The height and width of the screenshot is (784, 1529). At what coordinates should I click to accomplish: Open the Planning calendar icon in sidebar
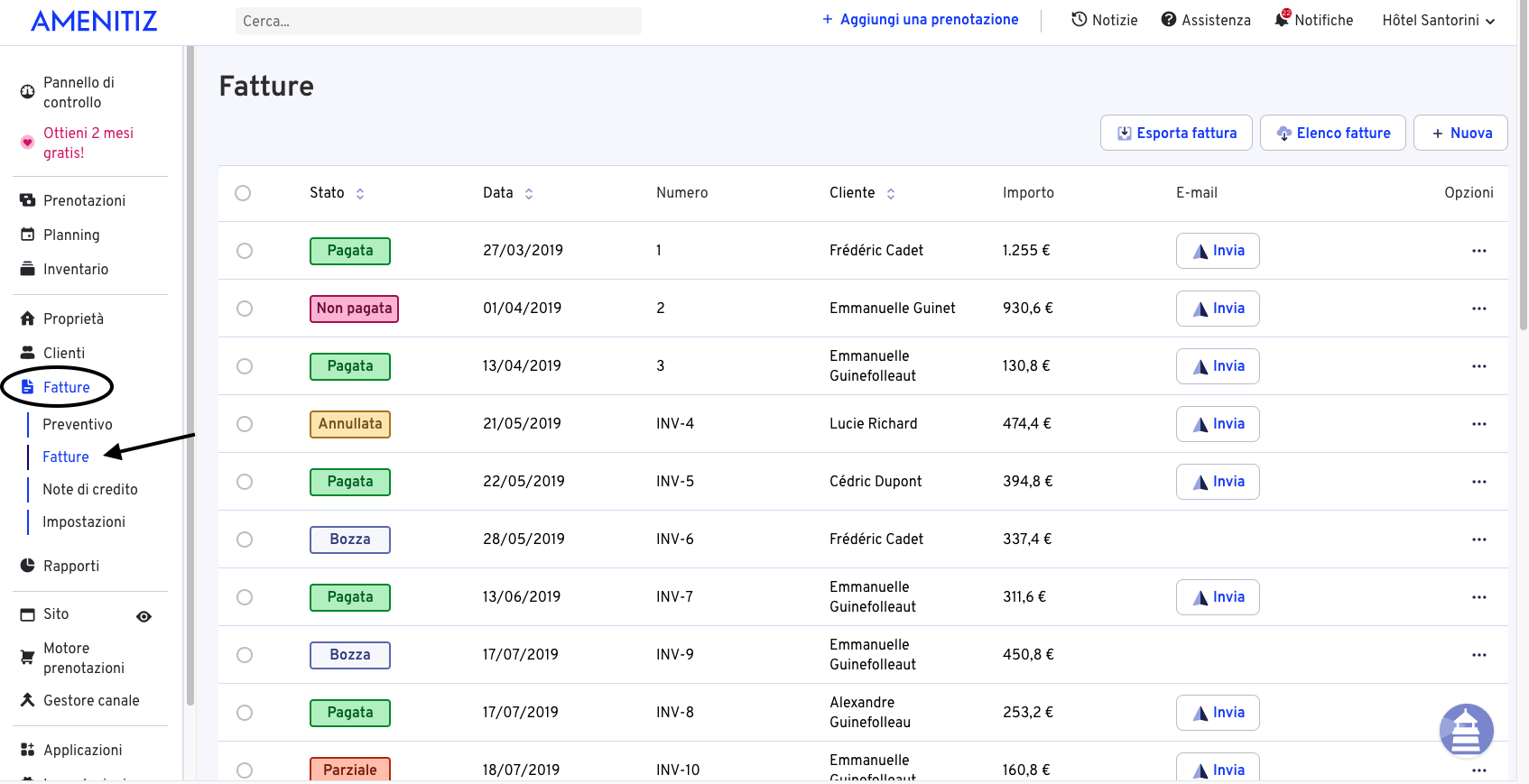pos(28,235)
